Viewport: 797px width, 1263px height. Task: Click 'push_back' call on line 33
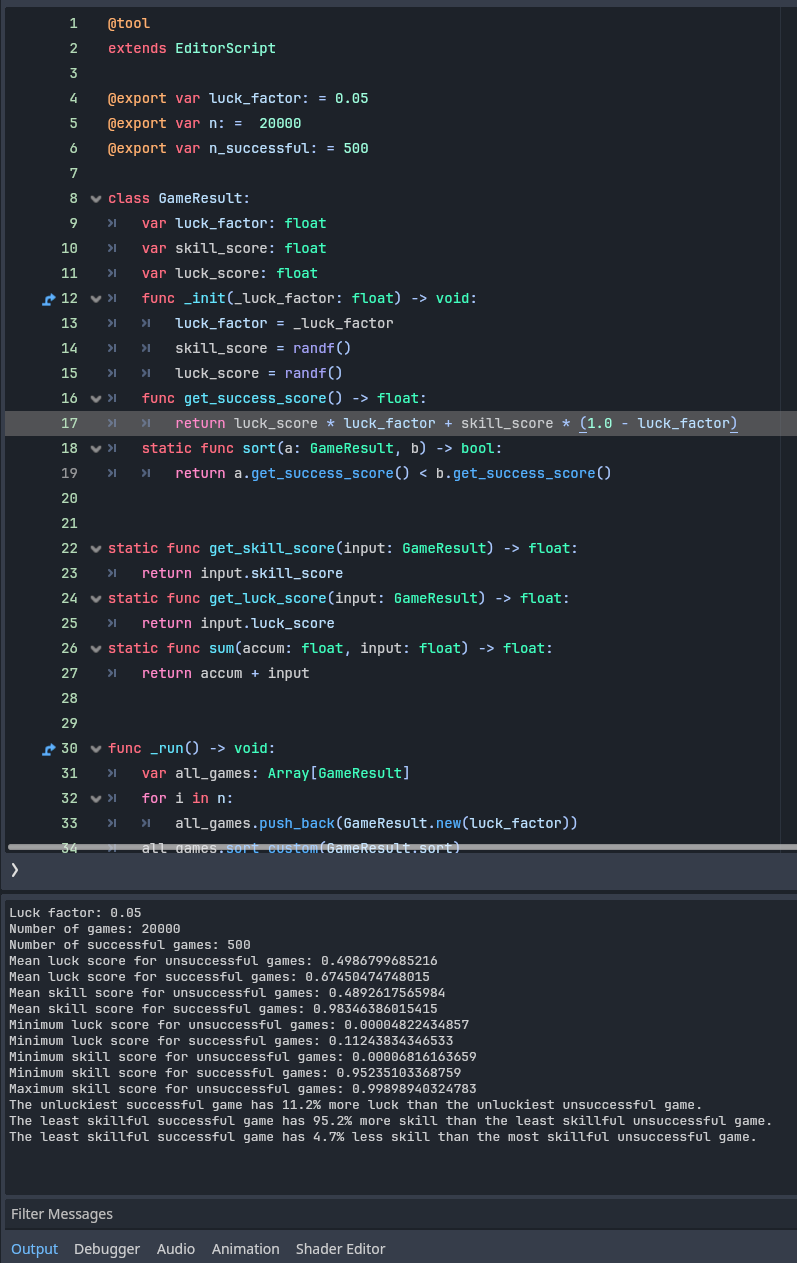297,823
